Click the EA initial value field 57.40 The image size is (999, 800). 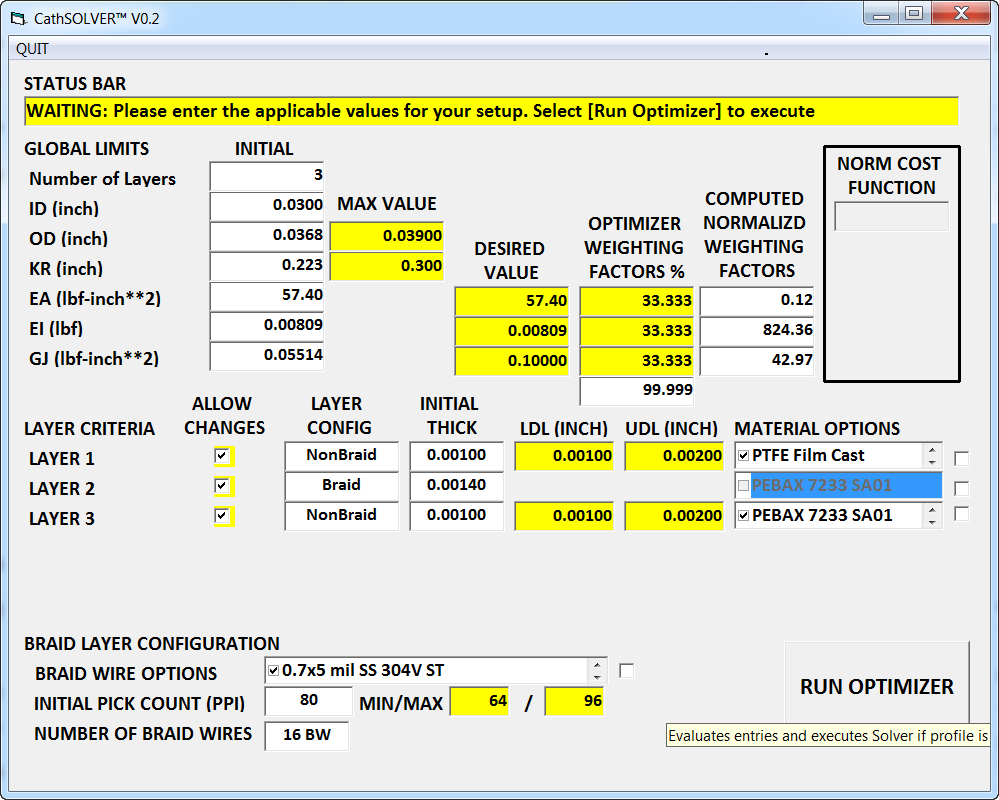[x=267, y=296]
